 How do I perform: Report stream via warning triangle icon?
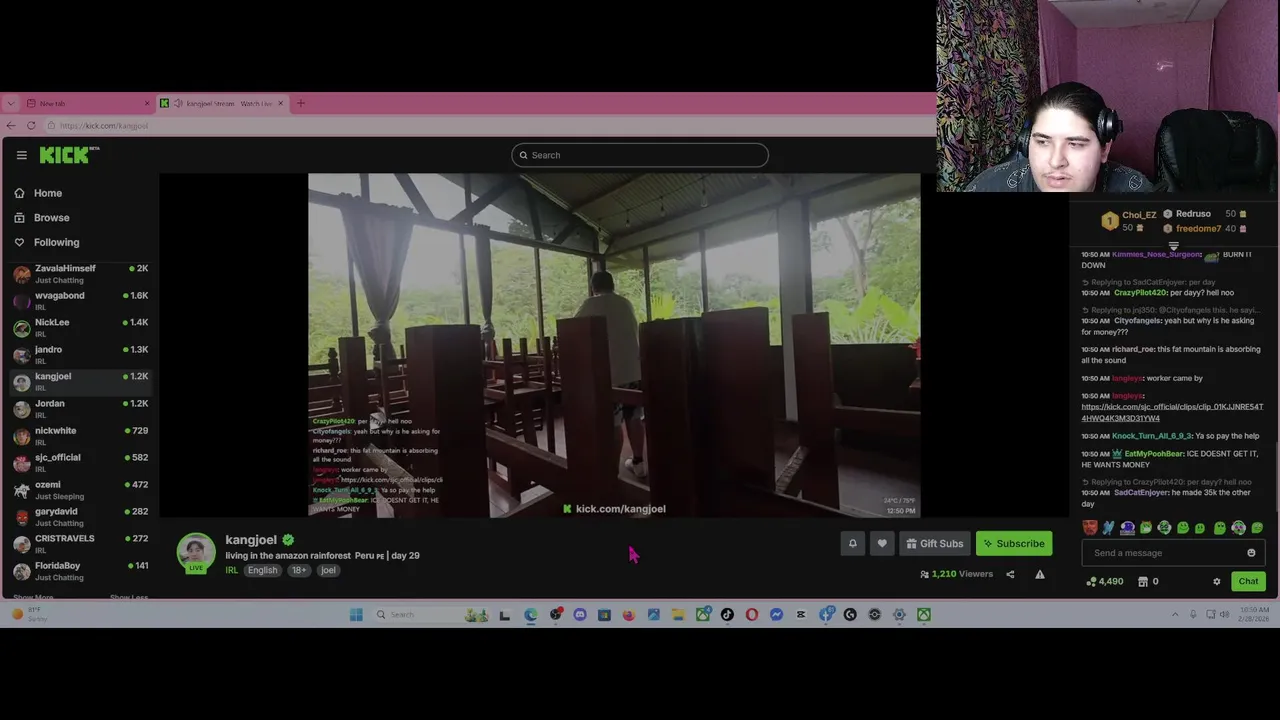point(1040,574)
